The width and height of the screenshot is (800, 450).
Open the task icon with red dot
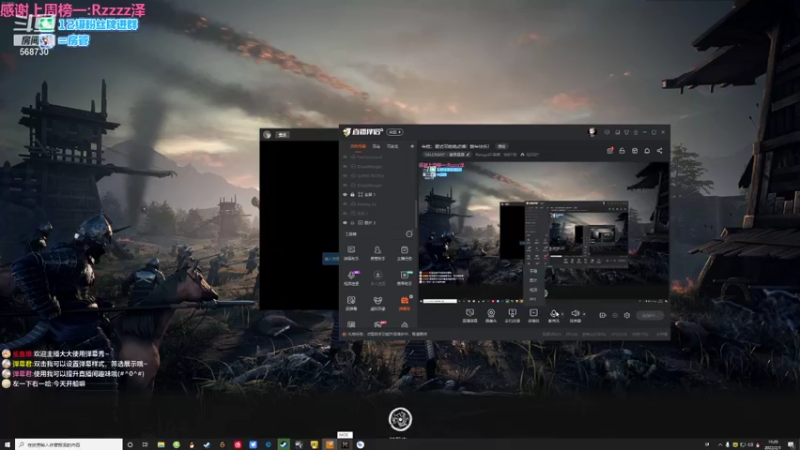pyautogui.click(x=610, y=151)
